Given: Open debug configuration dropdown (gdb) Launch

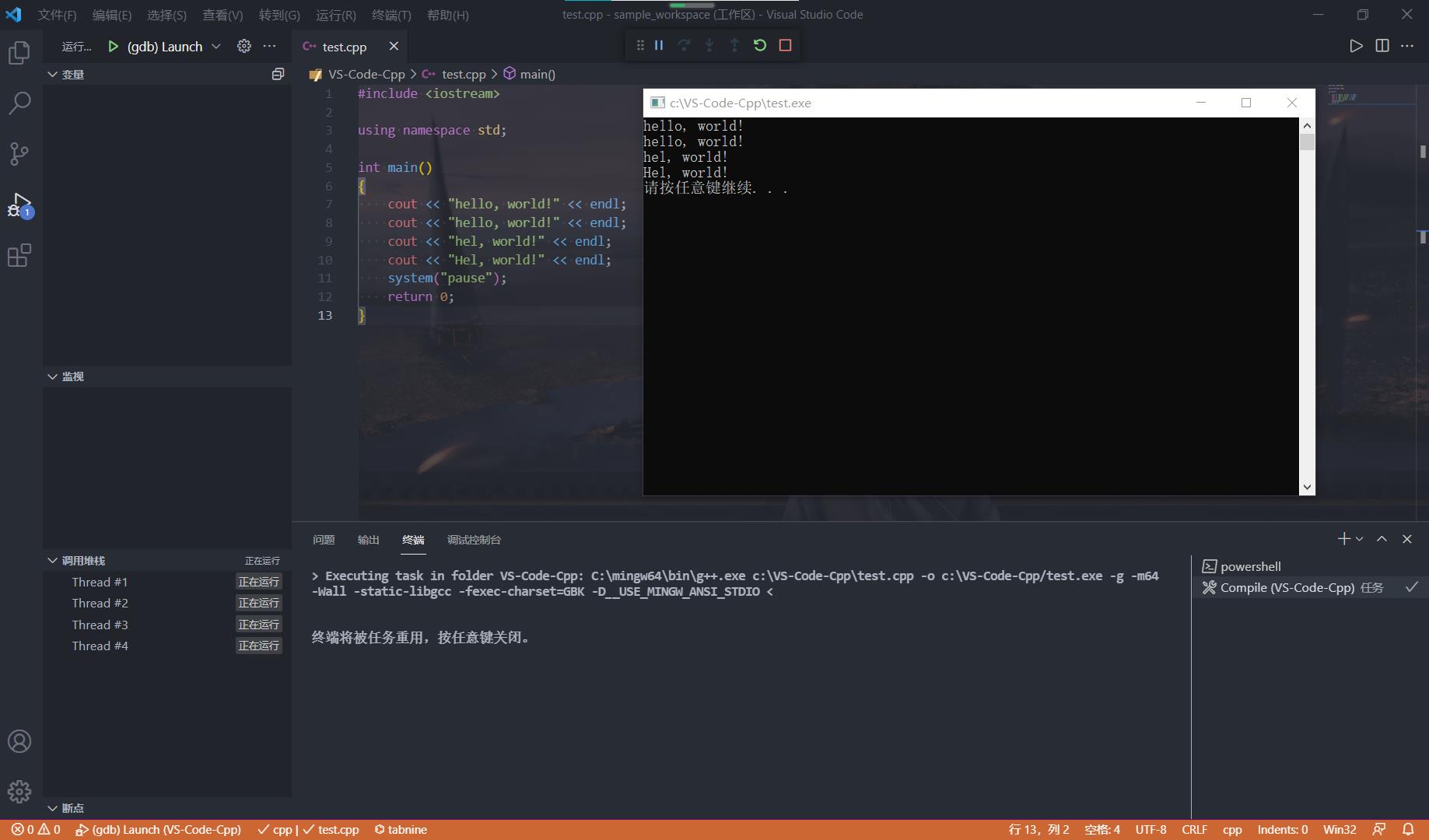Looking at the screenshot, I should pos(174,47).
